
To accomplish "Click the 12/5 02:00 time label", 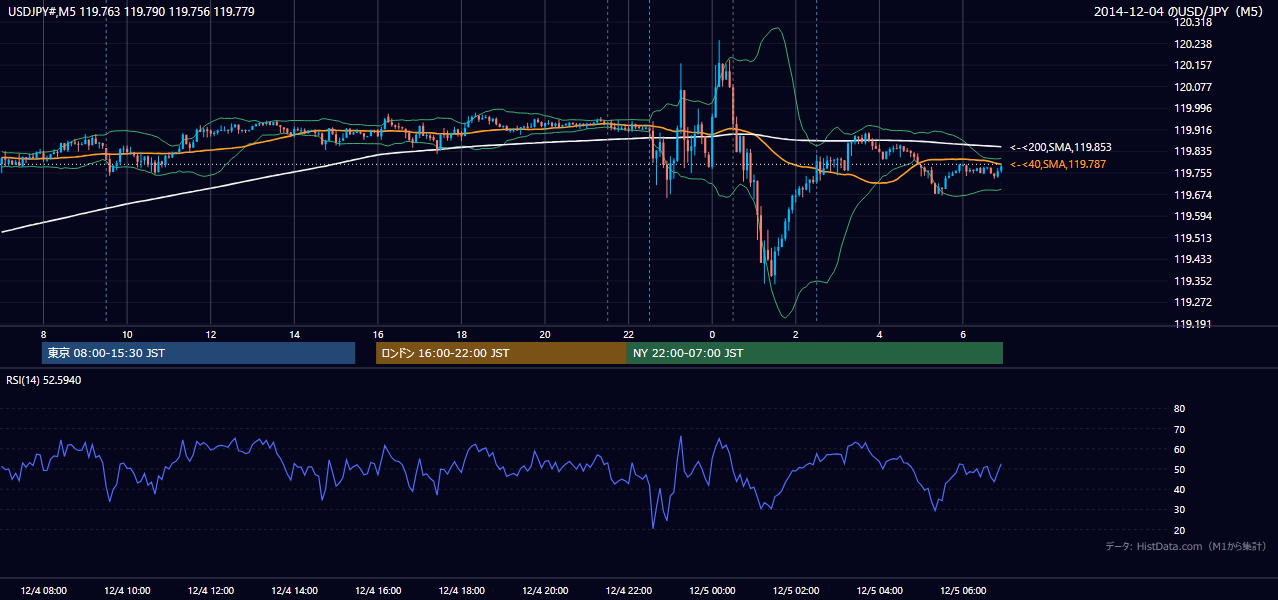I will (794, 591).
